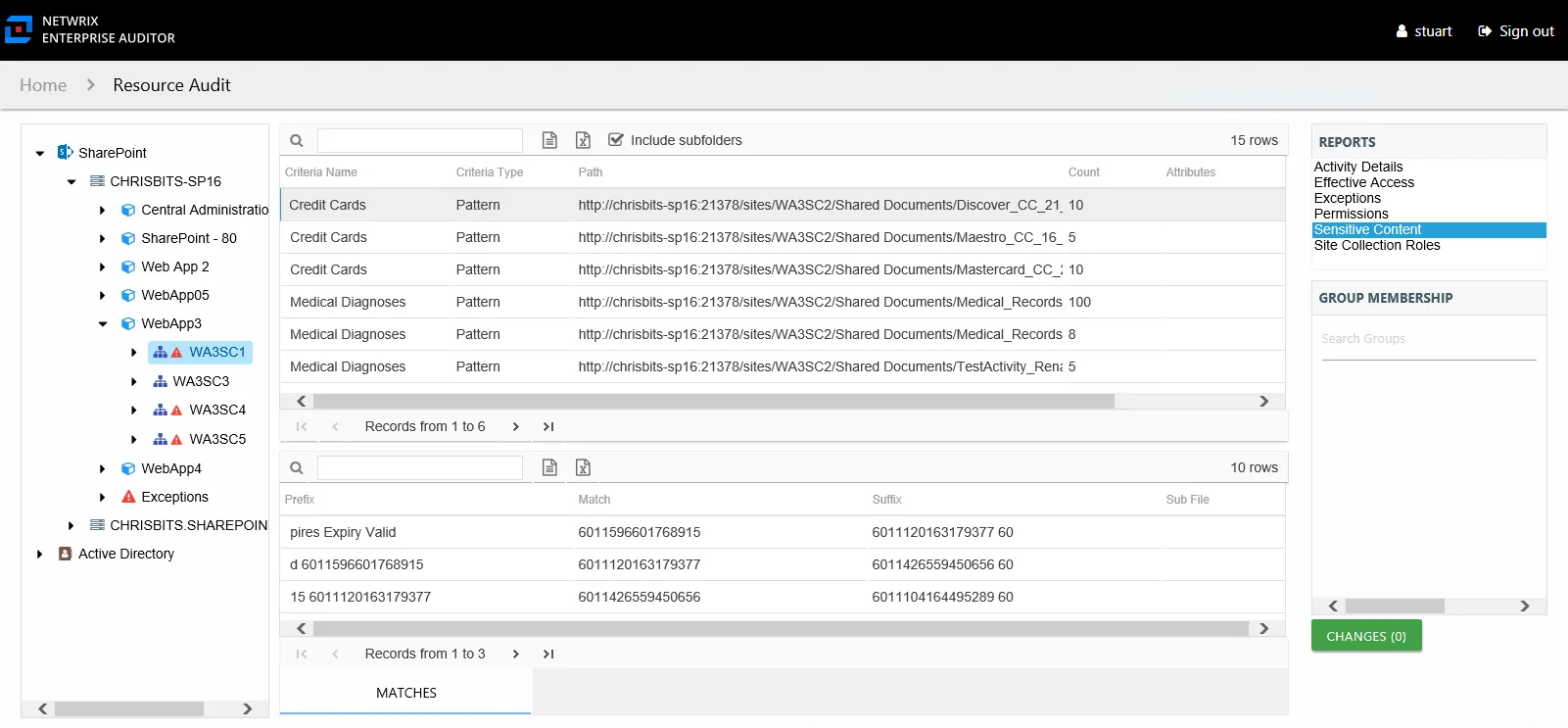Image resolution: width=1568 pixels, height=728 pixels.
Task: Click the CHRISBITS-SP16 server icon
Action: 97,181
